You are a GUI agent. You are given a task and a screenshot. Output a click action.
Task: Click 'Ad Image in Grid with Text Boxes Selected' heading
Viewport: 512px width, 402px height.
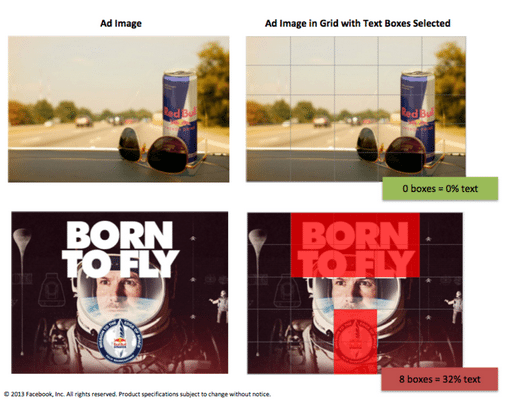(x=358, y=23)
